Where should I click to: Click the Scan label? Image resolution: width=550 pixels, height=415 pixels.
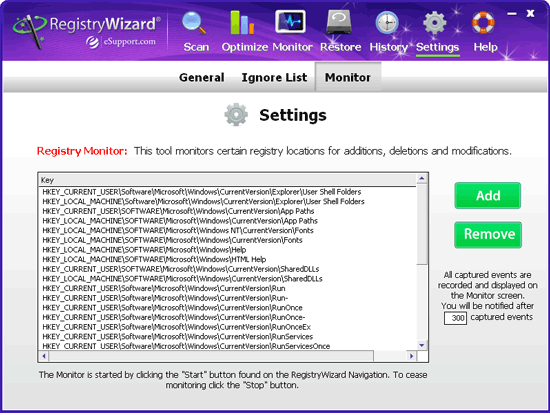(x=196, y=47)
